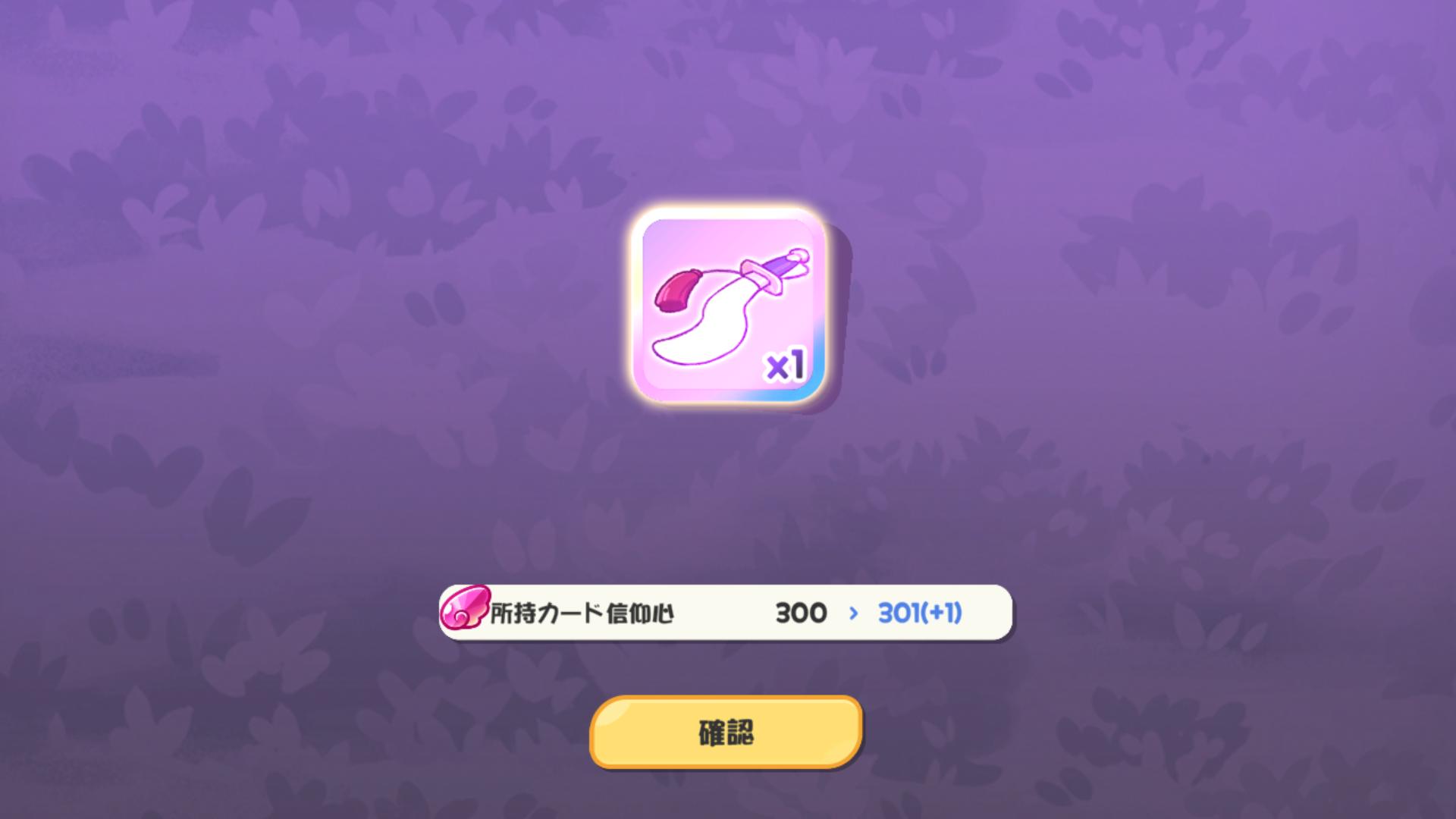Tap the 確認 confirm button
This screenshot has width=1456, height=819.
[726, 733]
